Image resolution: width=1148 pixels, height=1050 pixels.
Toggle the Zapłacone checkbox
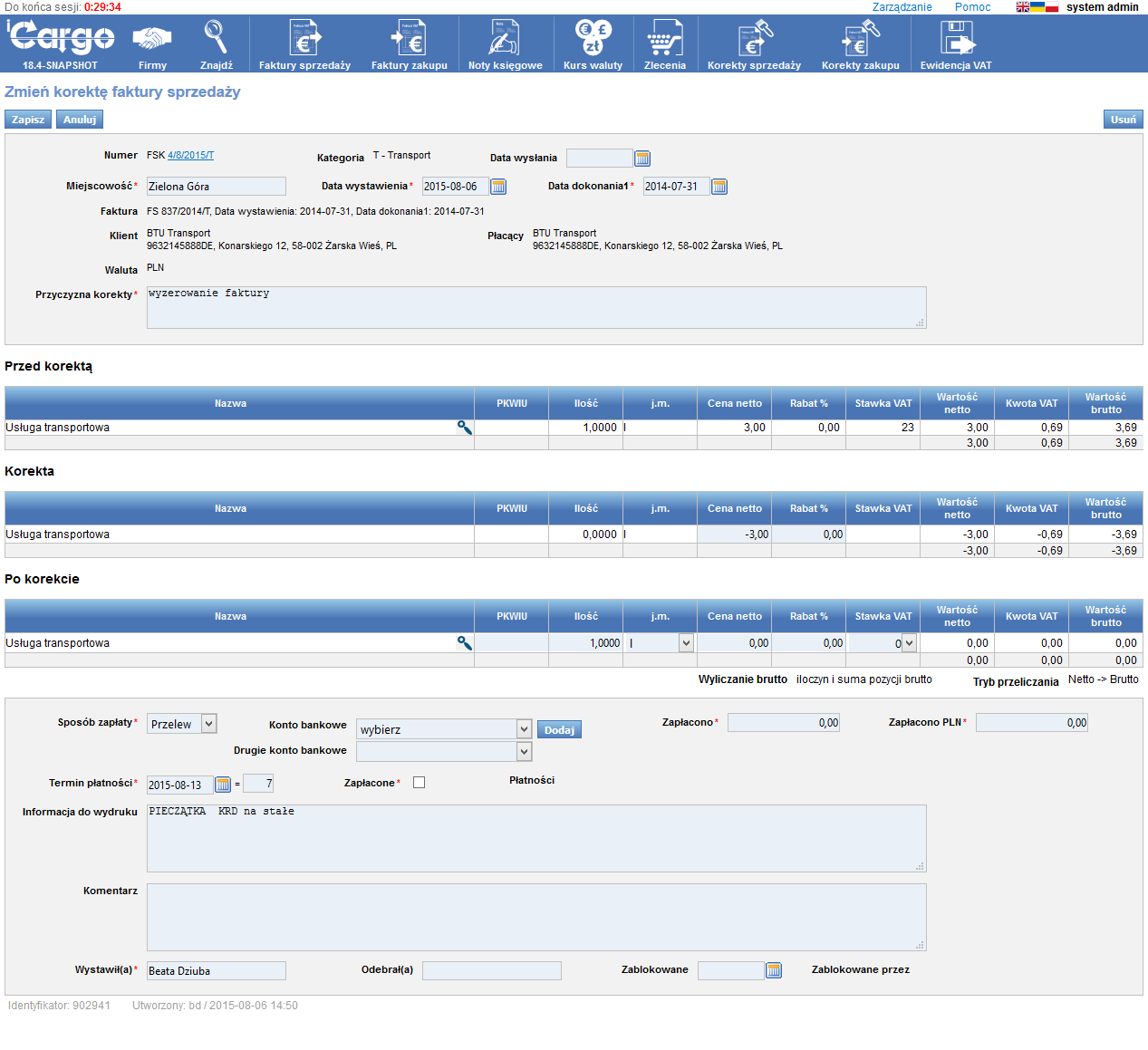[419, 783]
